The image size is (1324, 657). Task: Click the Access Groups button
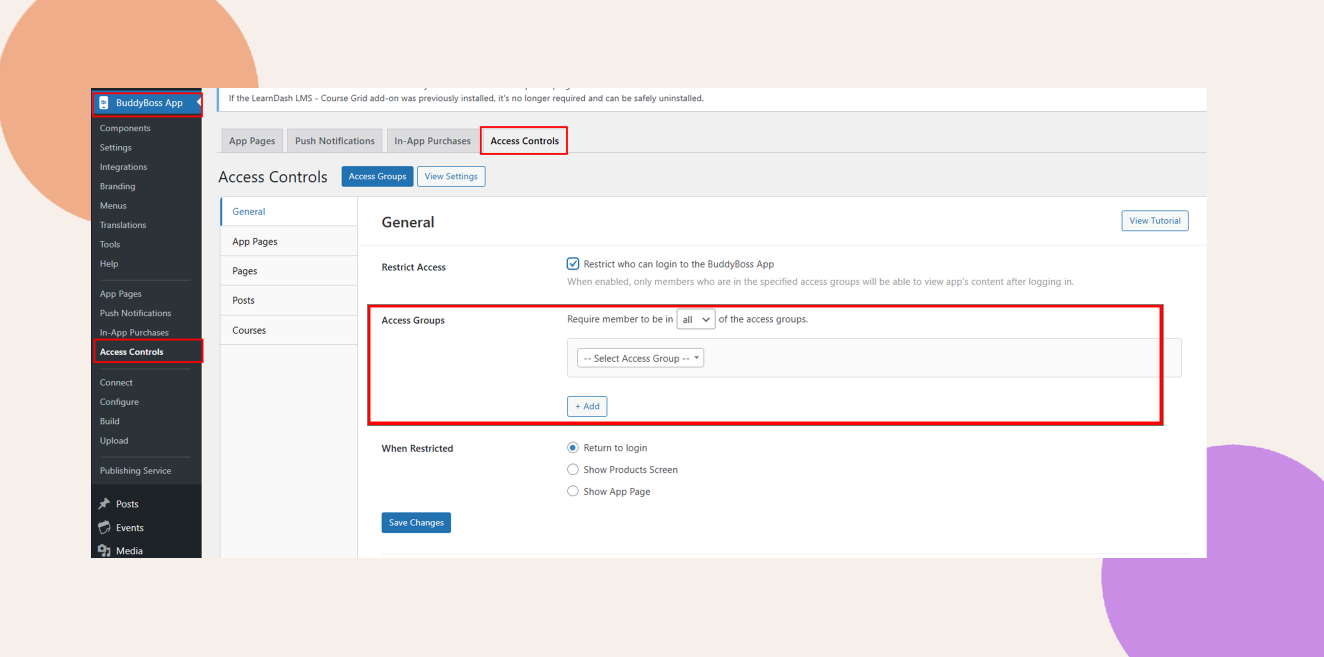click(x=377, y=176)
